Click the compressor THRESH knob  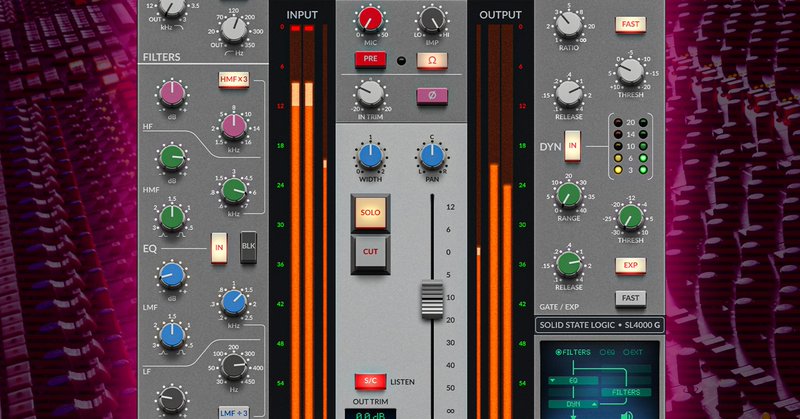pos(631,72)
